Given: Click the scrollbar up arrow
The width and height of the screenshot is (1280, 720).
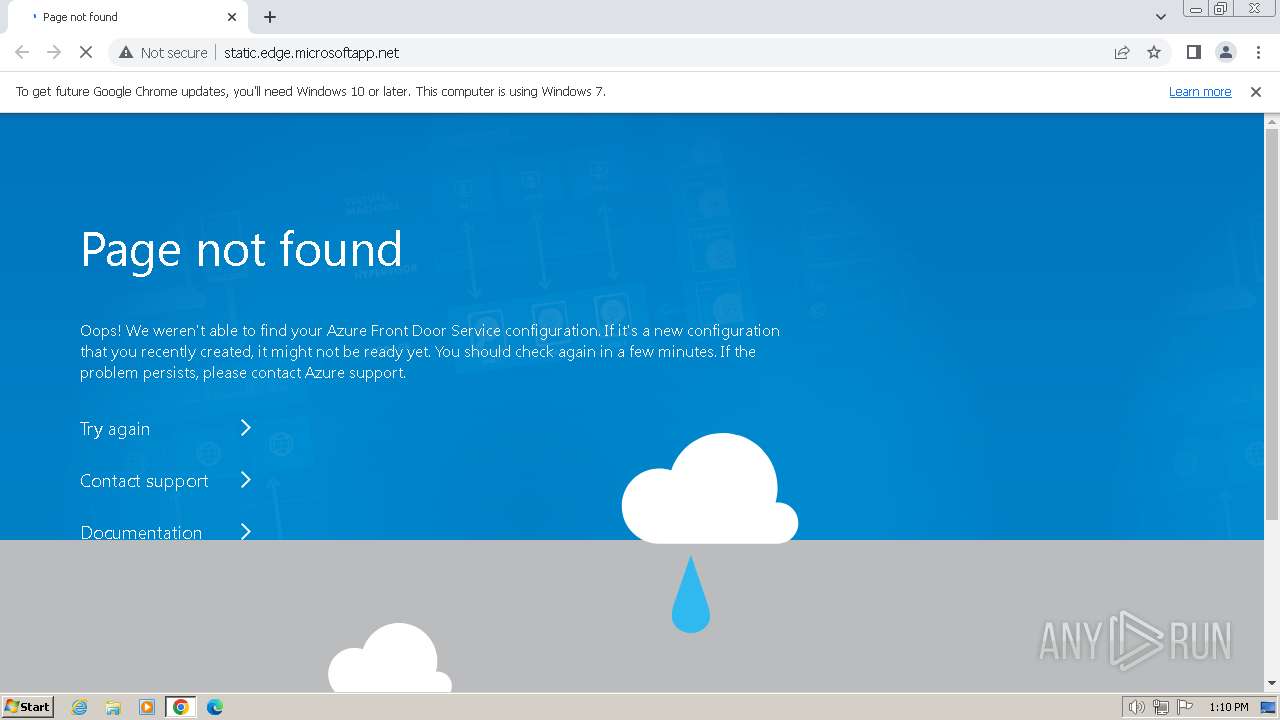Looking at the screenshot, I should [x=1272, y=121].
